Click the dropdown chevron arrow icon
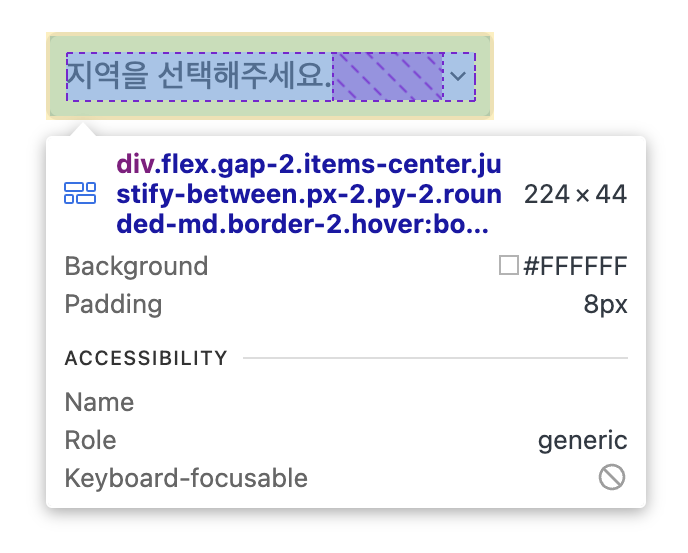 pos(458,76)
